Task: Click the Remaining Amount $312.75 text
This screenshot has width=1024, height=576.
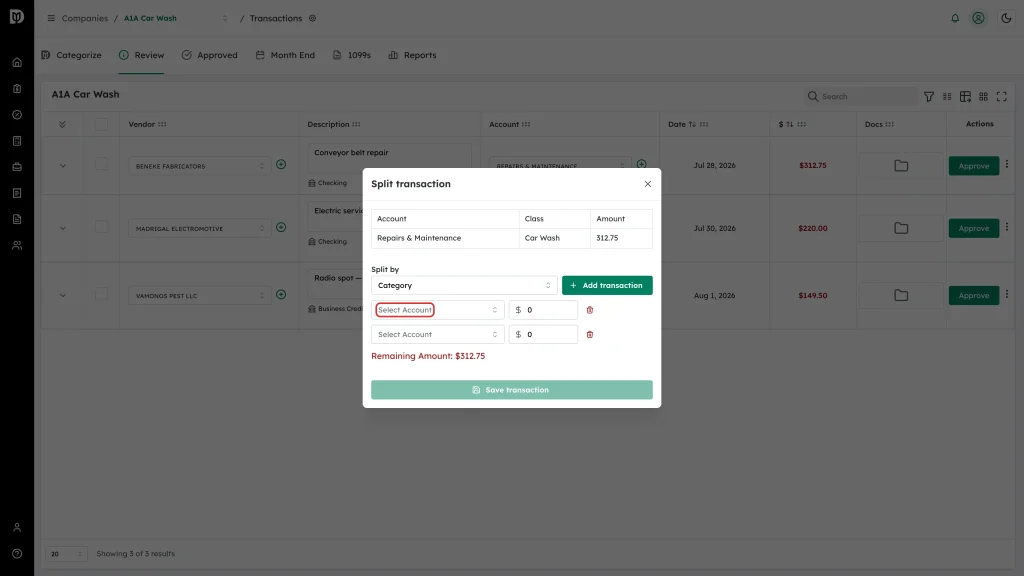Action: pos(428,356)
